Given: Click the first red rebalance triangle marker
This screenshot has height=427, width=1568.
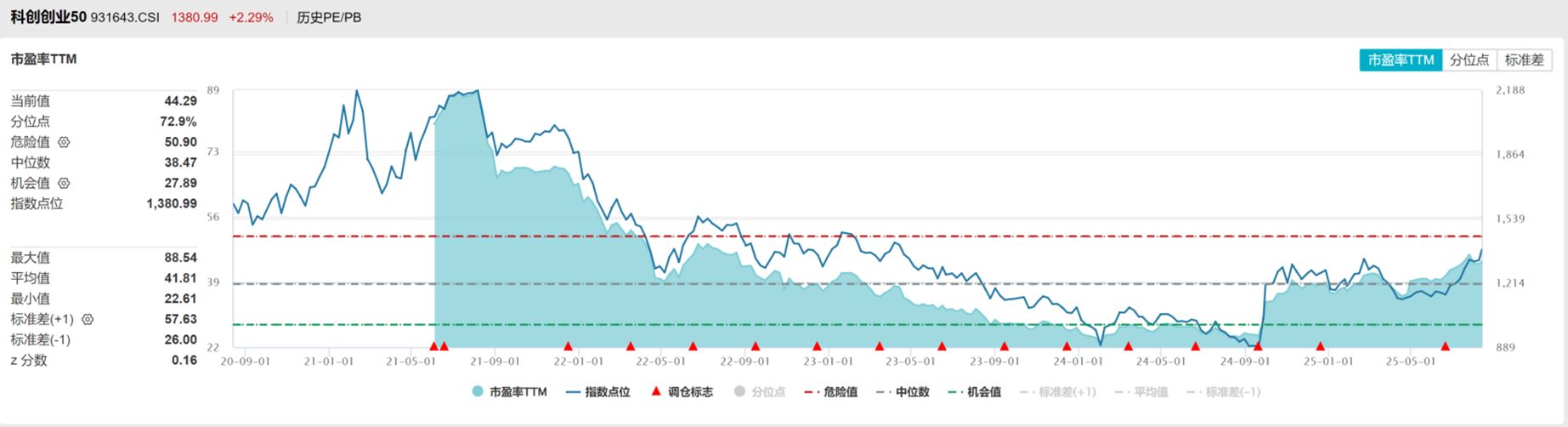Looking at the screenshot, I should tap(433, 346).
